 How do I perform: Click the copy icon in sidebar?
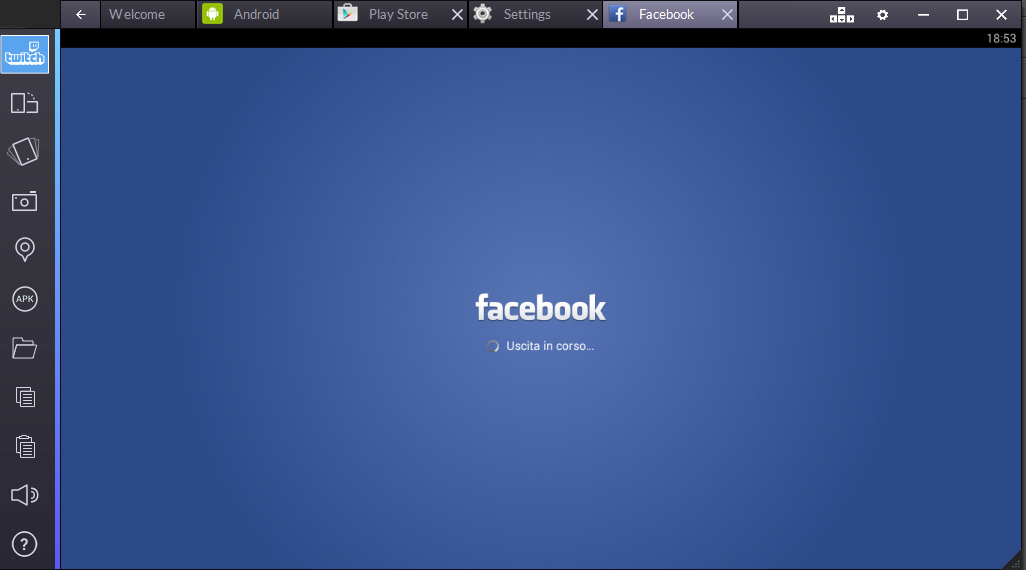25,397
